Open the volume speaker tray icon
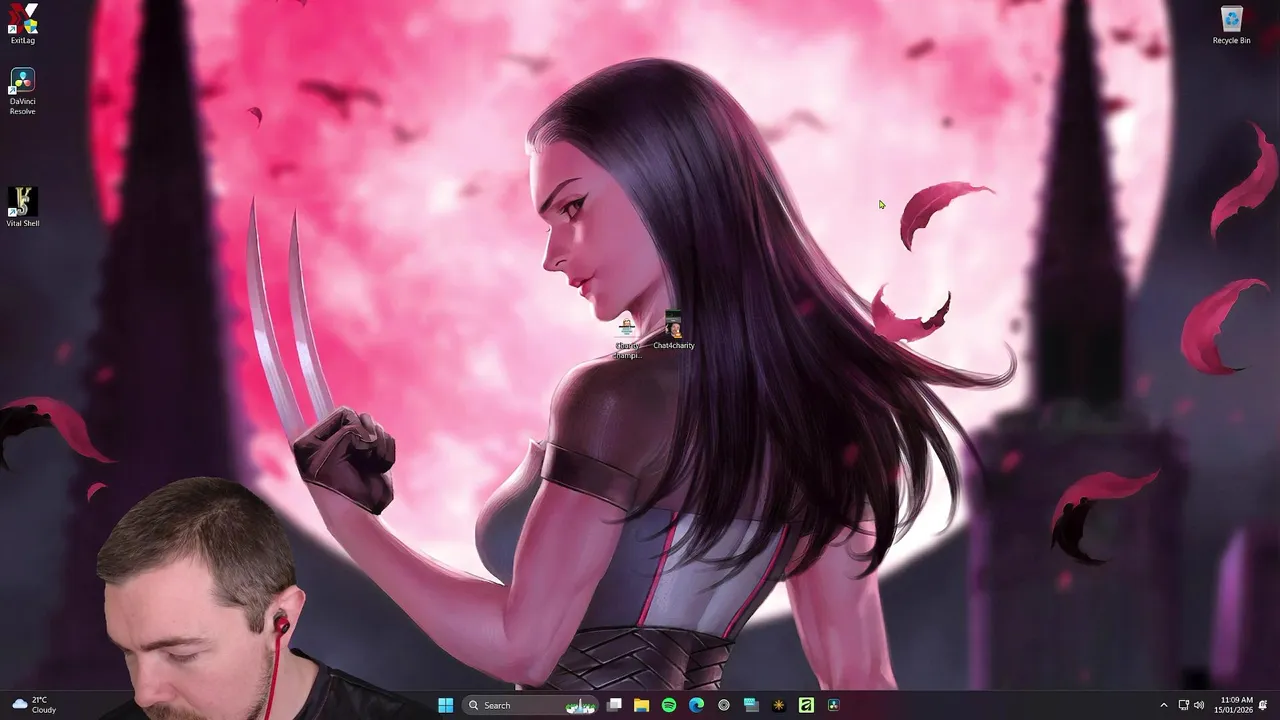This screenshot has width=1280, height=720. [x=1199, y=705]
